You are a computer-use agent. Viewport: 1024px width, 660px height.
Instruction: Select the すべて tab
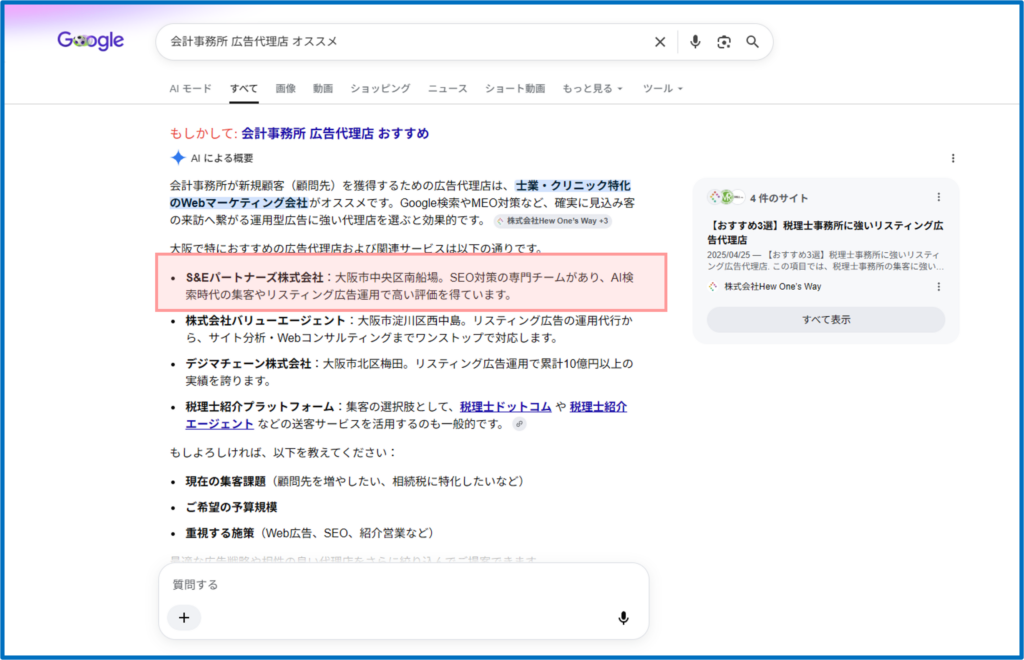[x=244, y=88]
